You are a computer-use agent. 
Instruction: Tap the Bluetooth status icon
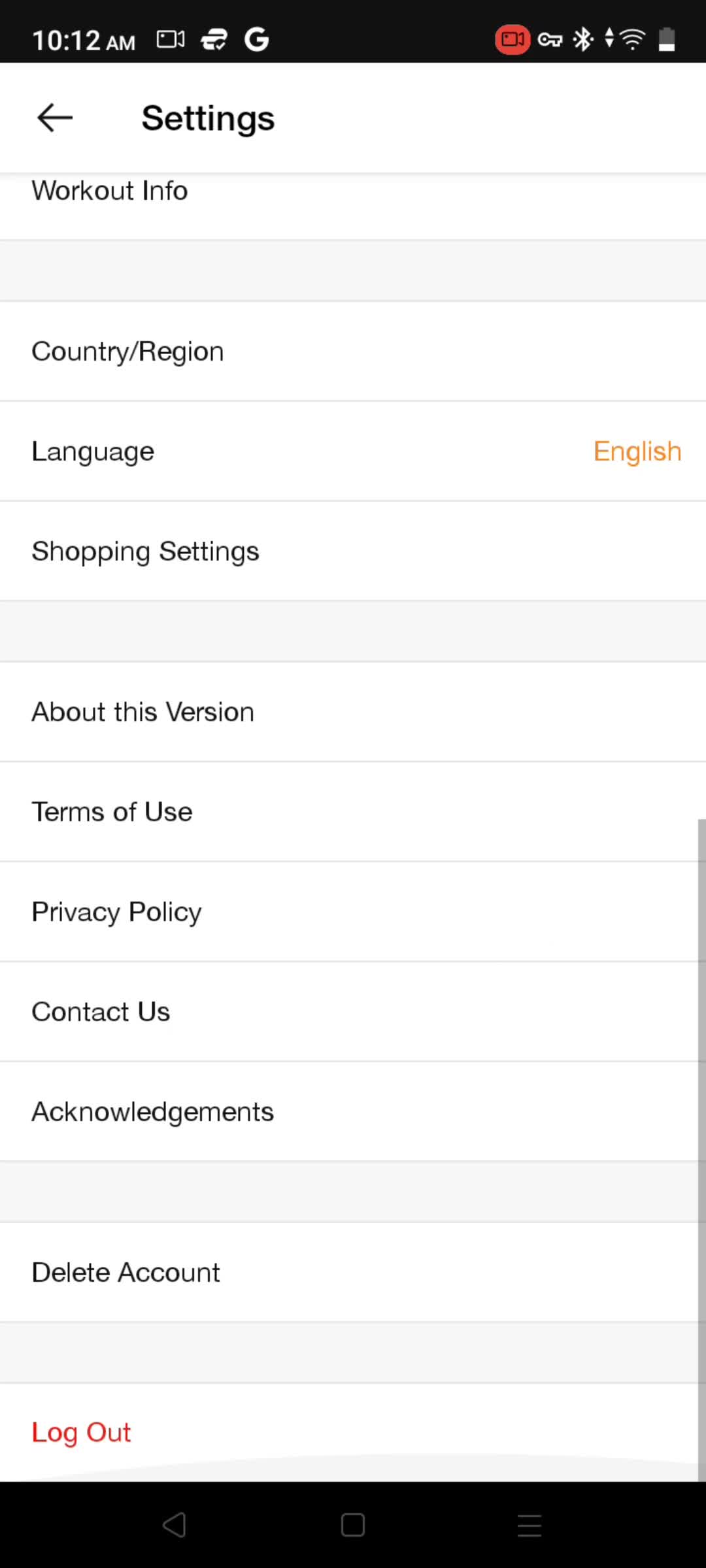[x=582, y=39]
